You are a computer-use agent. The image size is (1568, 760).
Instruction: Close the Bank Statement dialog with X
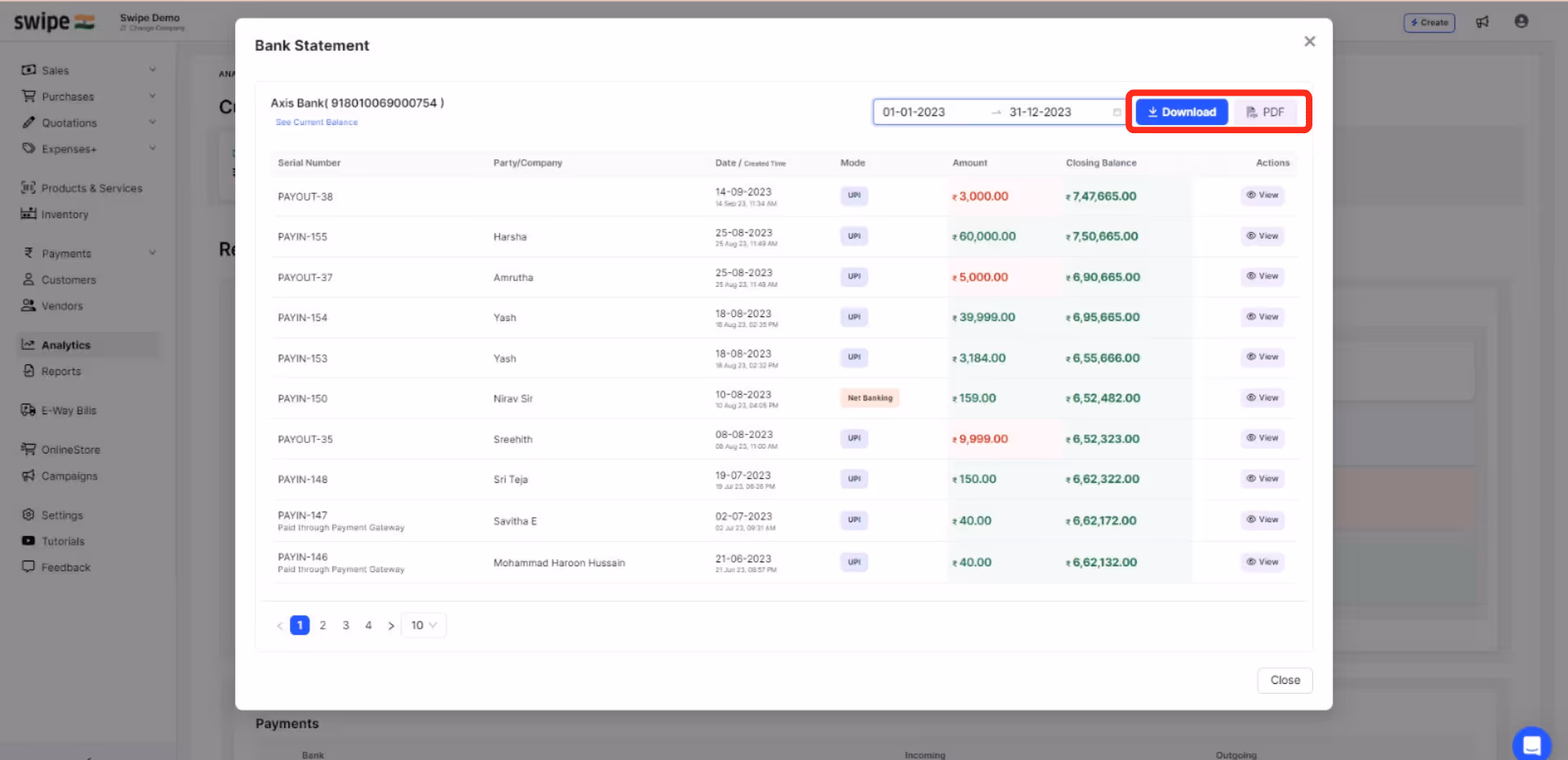[x=1310, y=42]
